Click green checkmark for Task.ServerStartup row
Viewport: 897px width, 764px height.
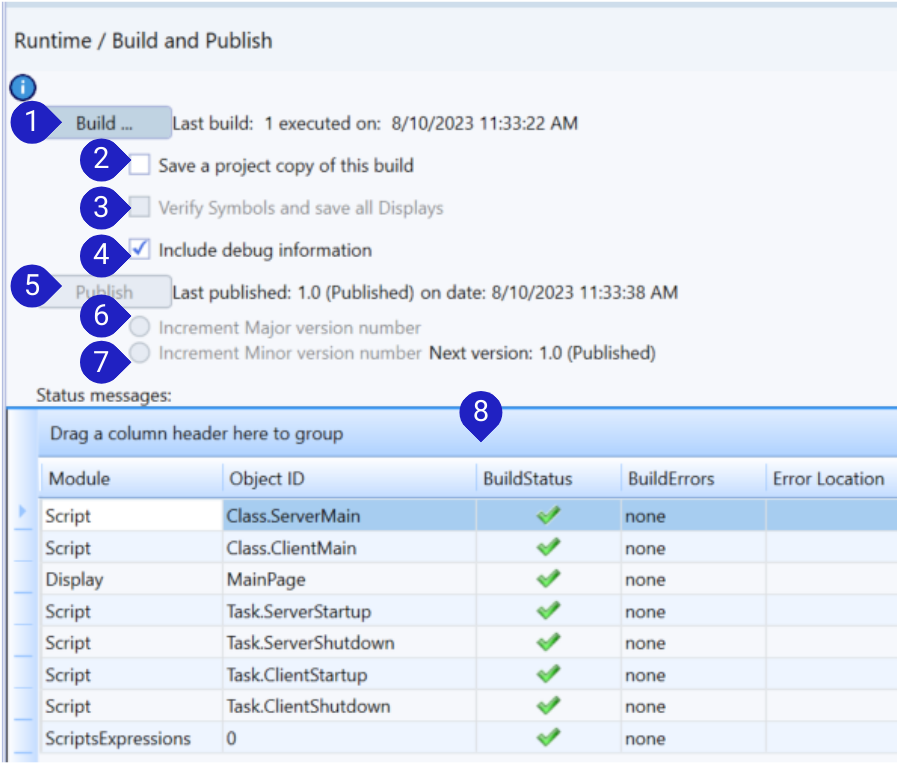548,611
